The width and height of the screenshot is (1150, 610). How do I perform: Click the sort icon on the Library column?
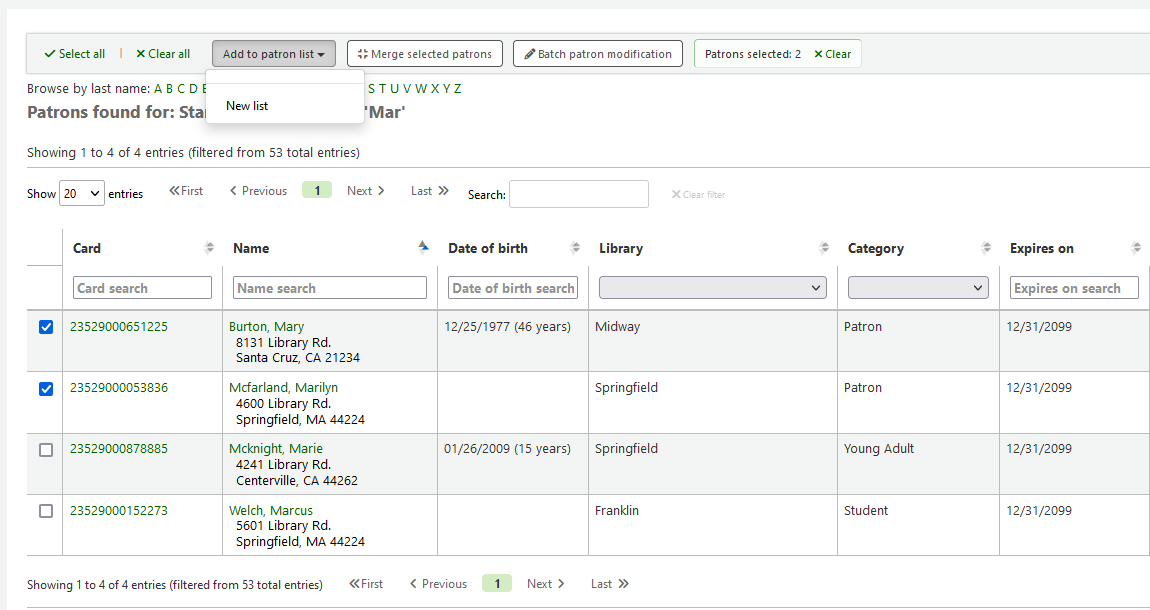point(825,247)
